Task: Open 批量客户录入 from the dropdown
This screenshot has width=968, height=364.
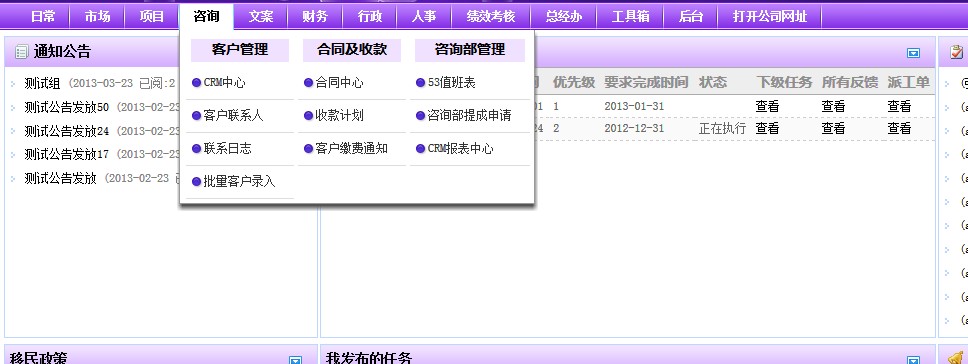Action: pos(240,182)
